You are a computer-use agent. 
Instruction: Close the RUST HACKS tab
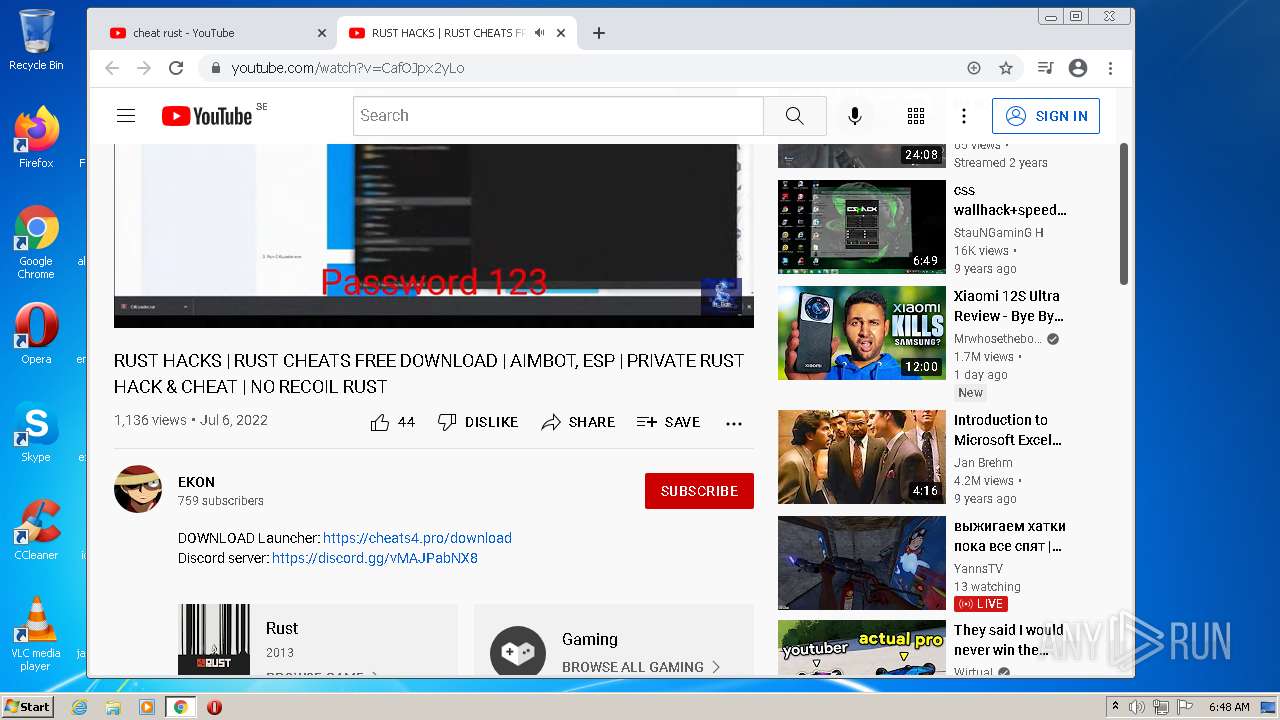click(561, 33)
